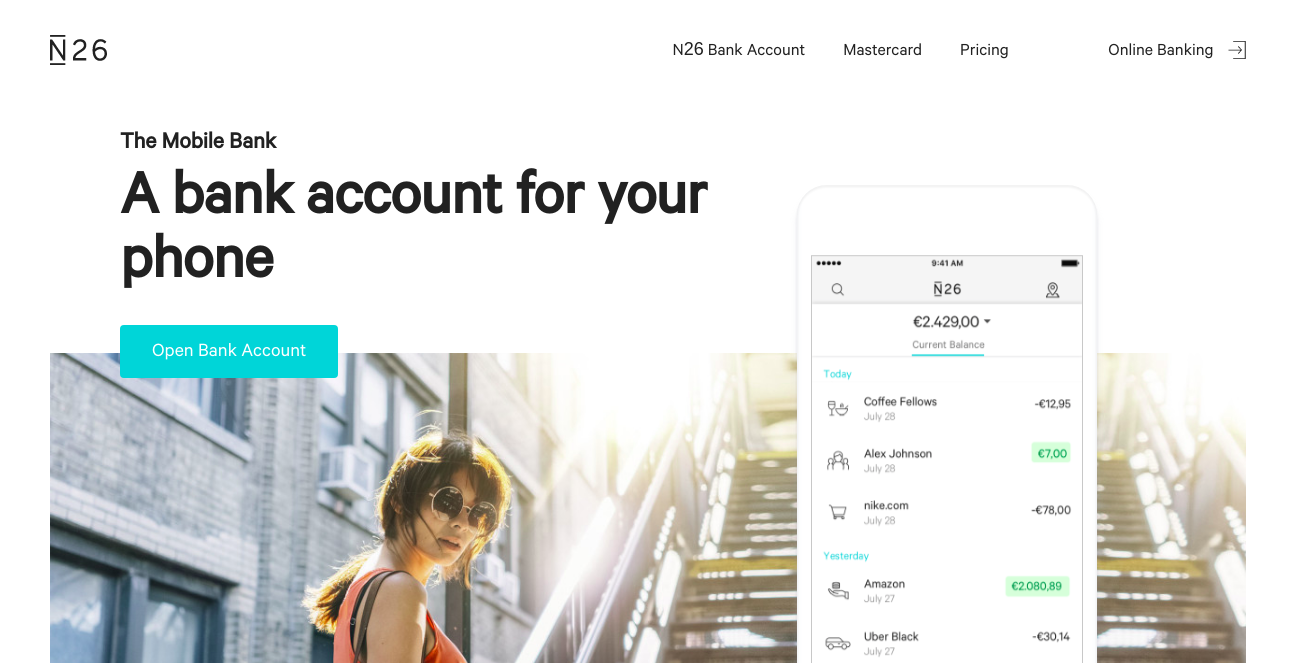Open the N26 Bank Account menu item

click(738, 50)
